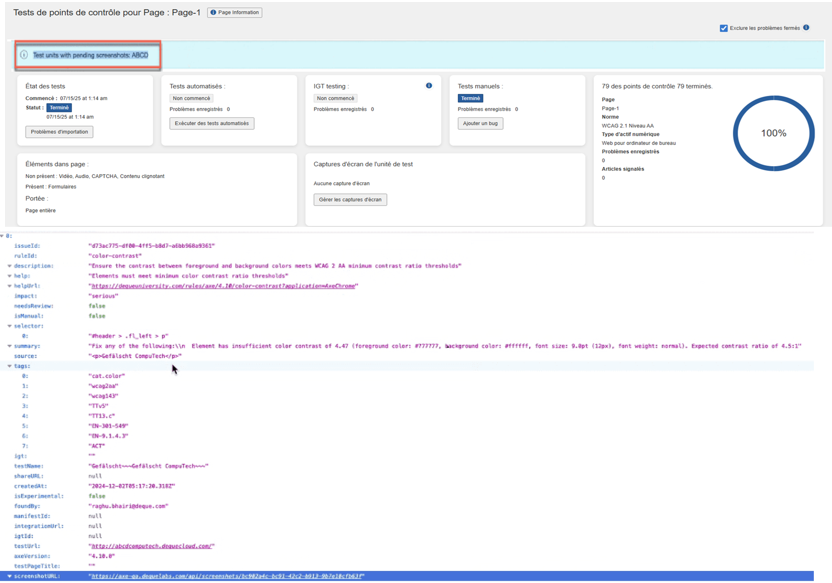Collapse the root 0 JSON node
This screenshot has width=832, height=583.
tap(3, 236)
